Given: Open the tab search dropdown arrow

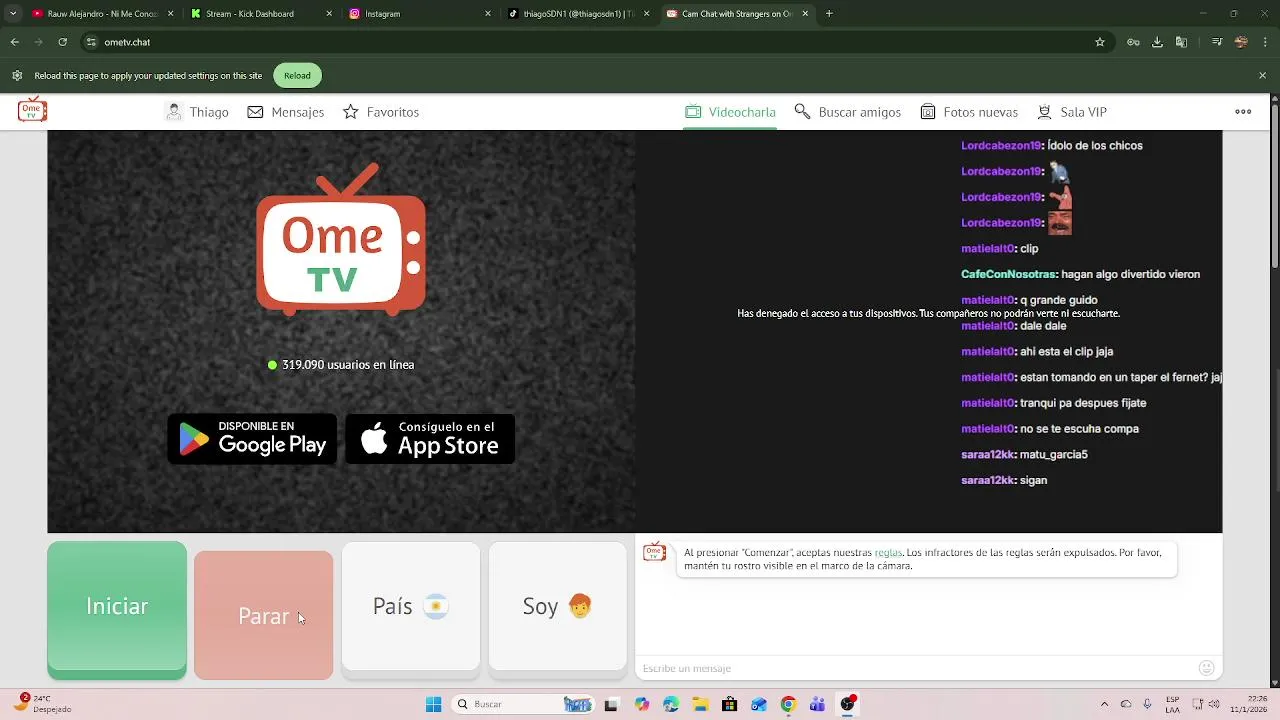Looking at the screenshot, I should (x=12, y=14).
